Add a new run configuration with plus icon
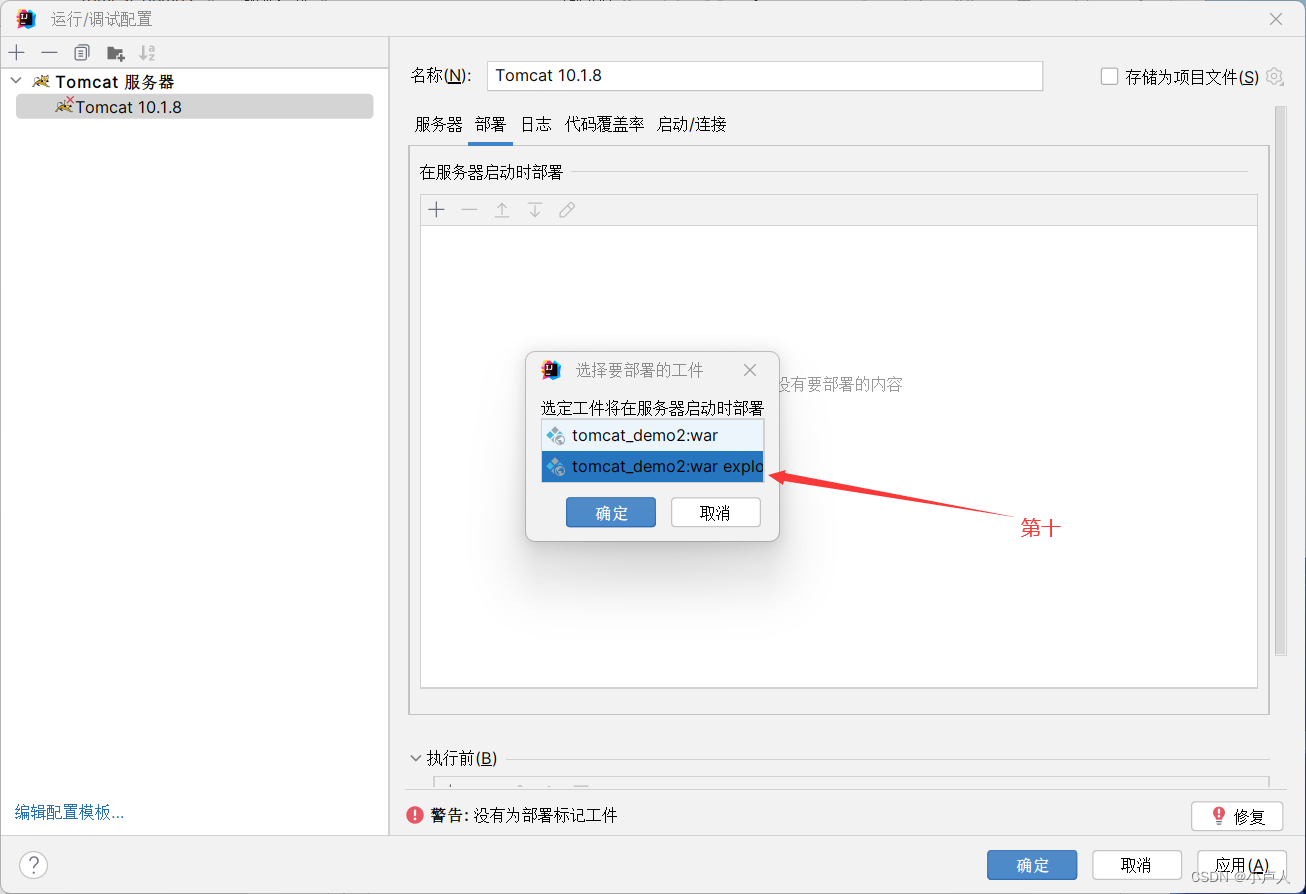 click(16, 52)
